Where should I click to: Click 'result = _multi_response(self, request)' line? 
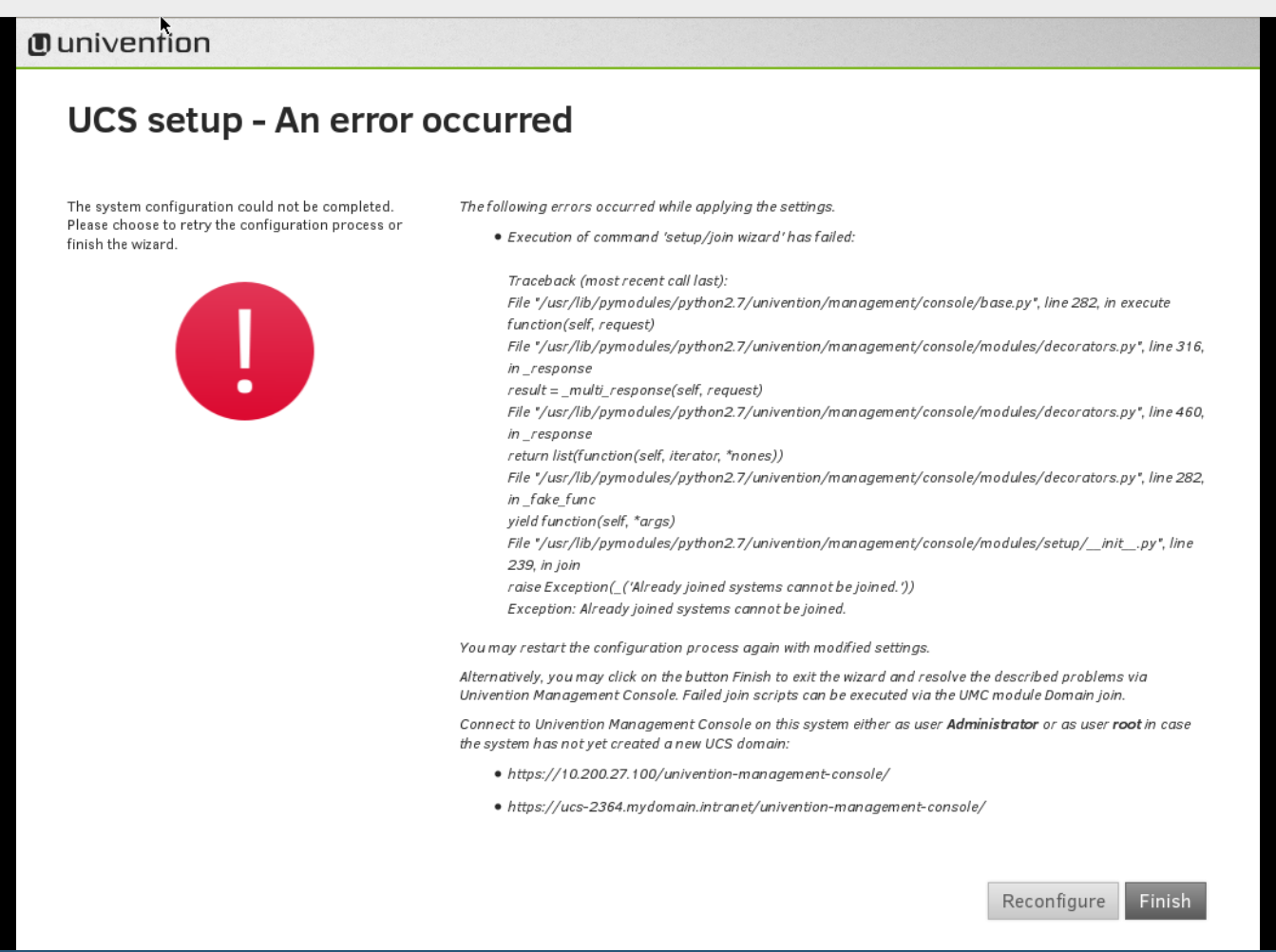point(634,390)
